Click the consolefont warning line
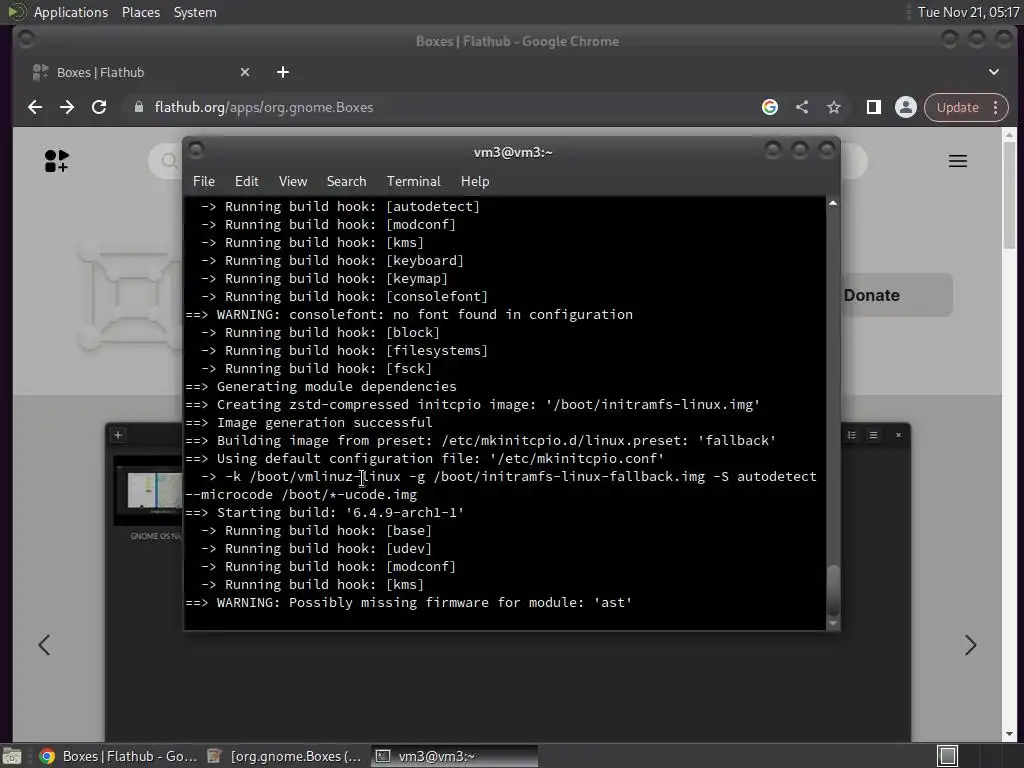Viewport: 1024px width, 768px height. (x=409, y=315)
